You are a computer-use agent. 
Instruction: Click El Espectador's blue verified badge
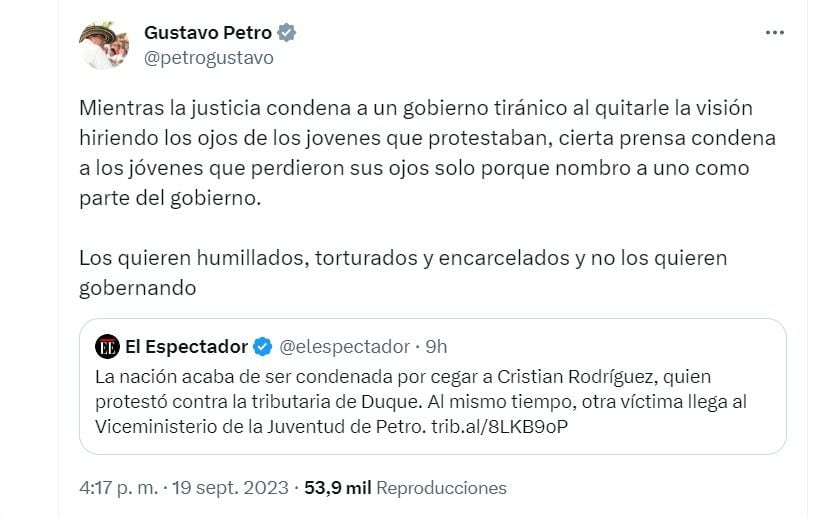click(262, 347)
